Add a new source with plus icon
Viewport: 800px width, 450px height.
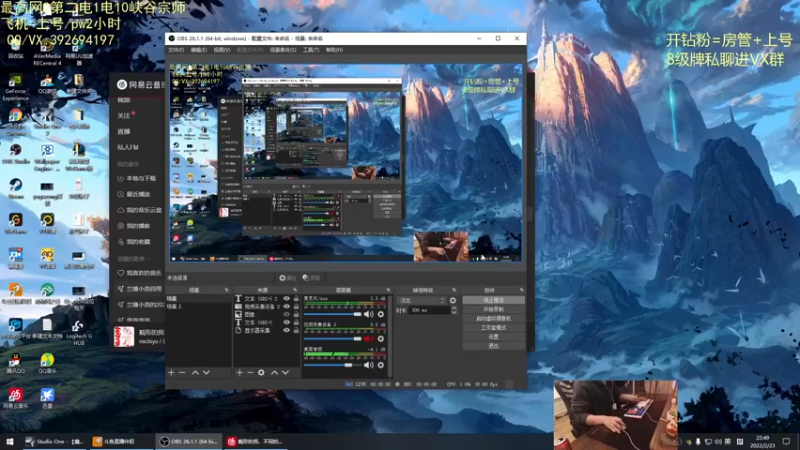[239, 372]
